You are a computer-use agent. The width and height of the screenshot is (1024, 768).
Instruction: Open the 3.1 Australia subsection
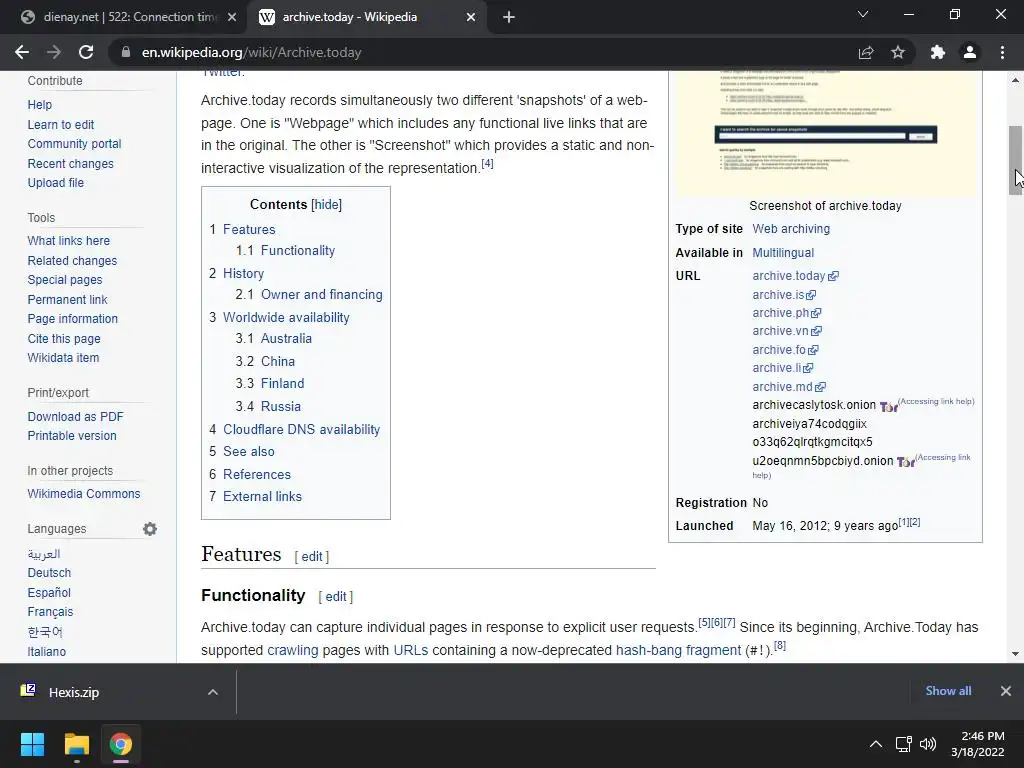tap(286, 338)
